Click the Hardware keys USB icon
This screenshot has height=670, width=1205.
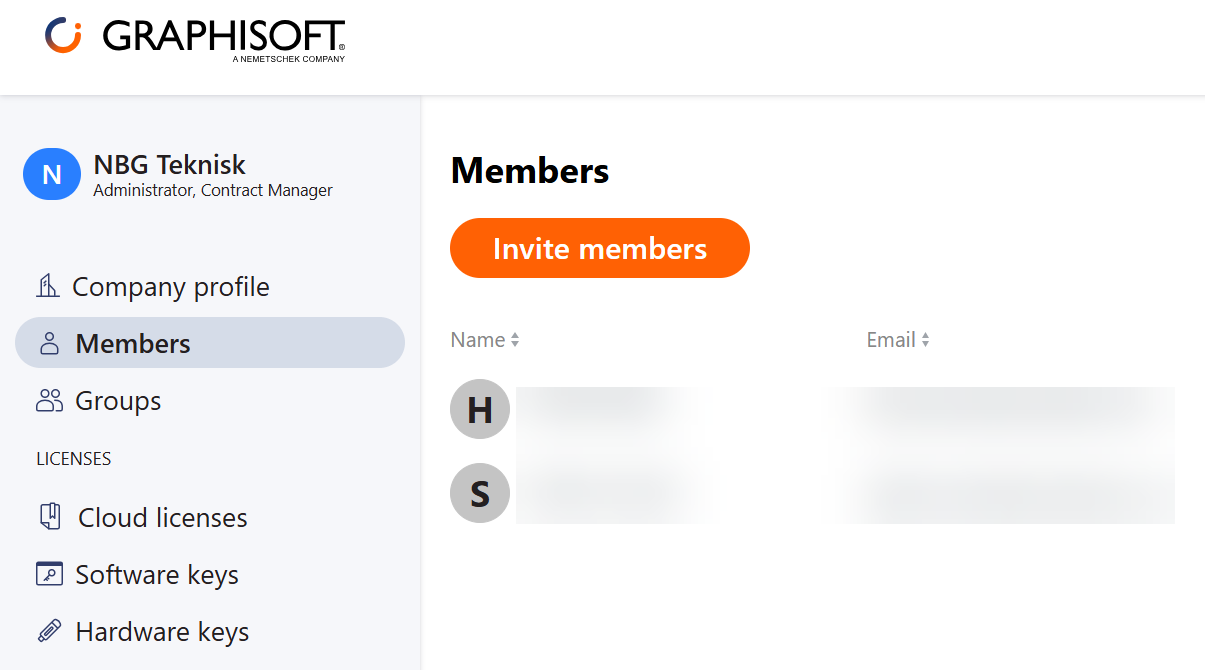[49, 631]
